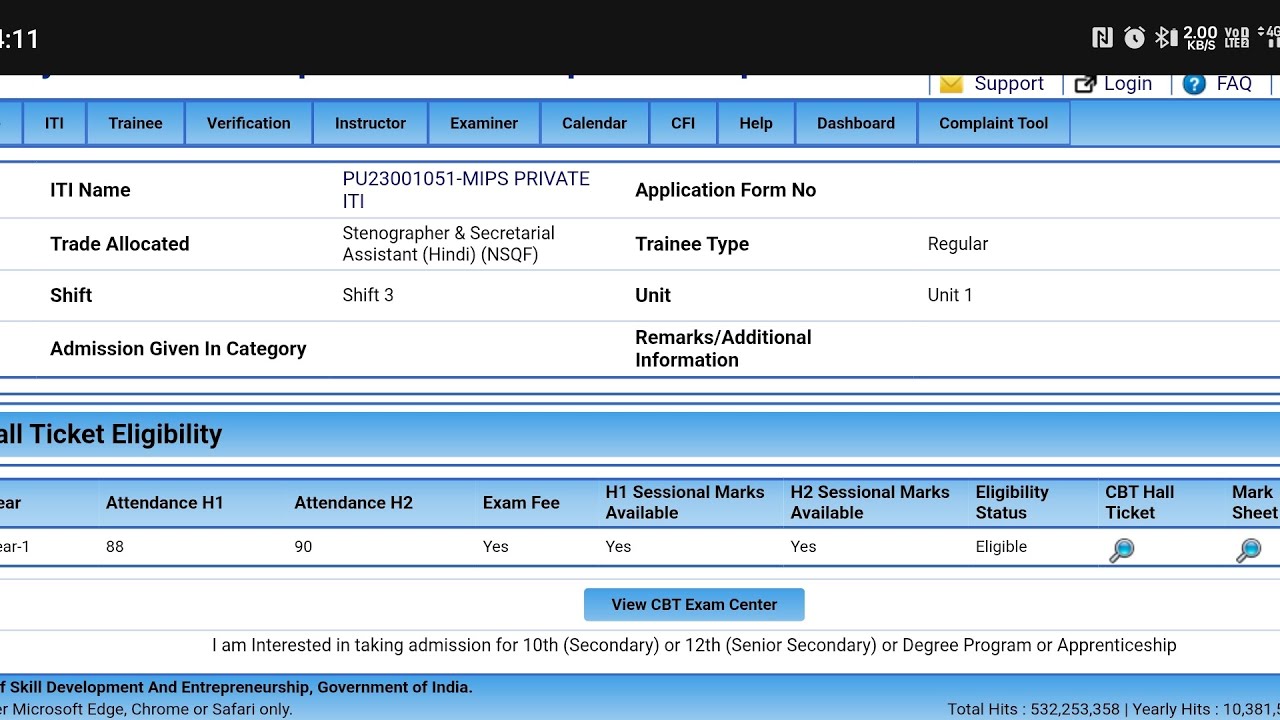Viewport: 1280px width, 720px height.
Task: Click the 'Remarks/Additional Information' label
Action: [723, 349]
